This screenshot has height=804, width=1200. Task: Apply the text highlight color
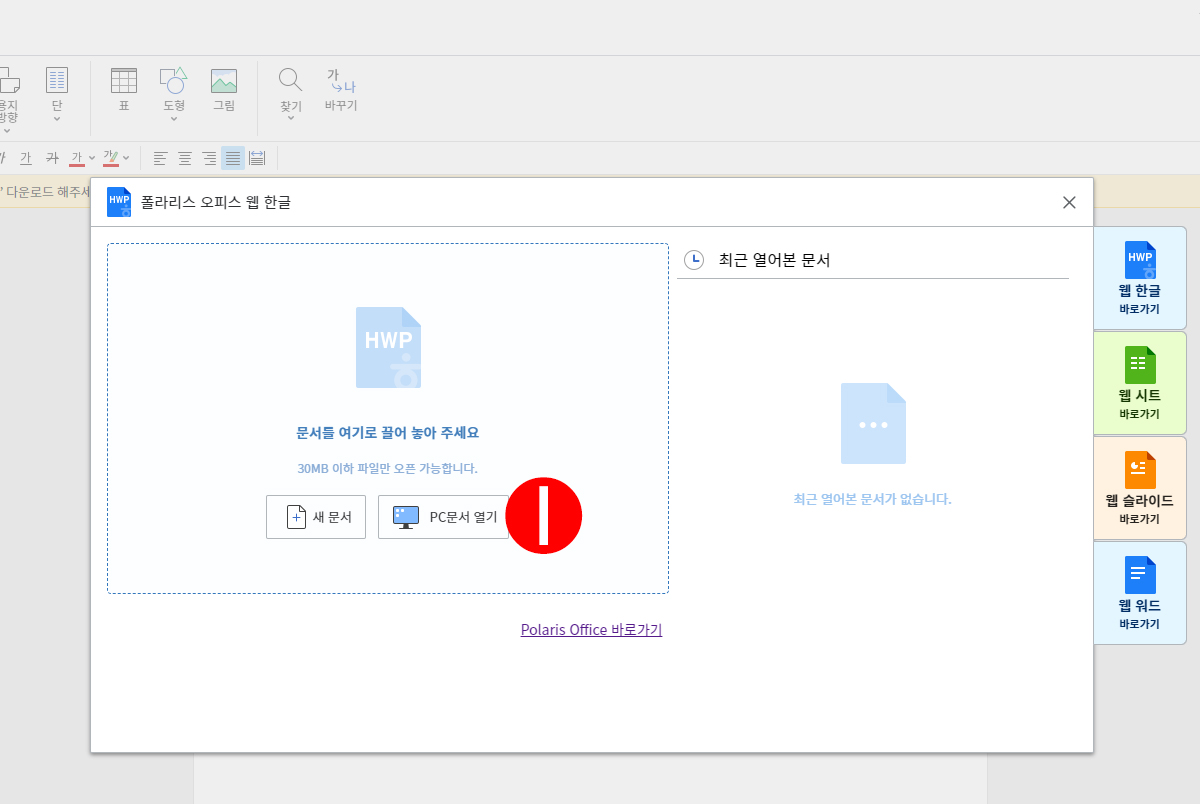[x=111, y=158]
